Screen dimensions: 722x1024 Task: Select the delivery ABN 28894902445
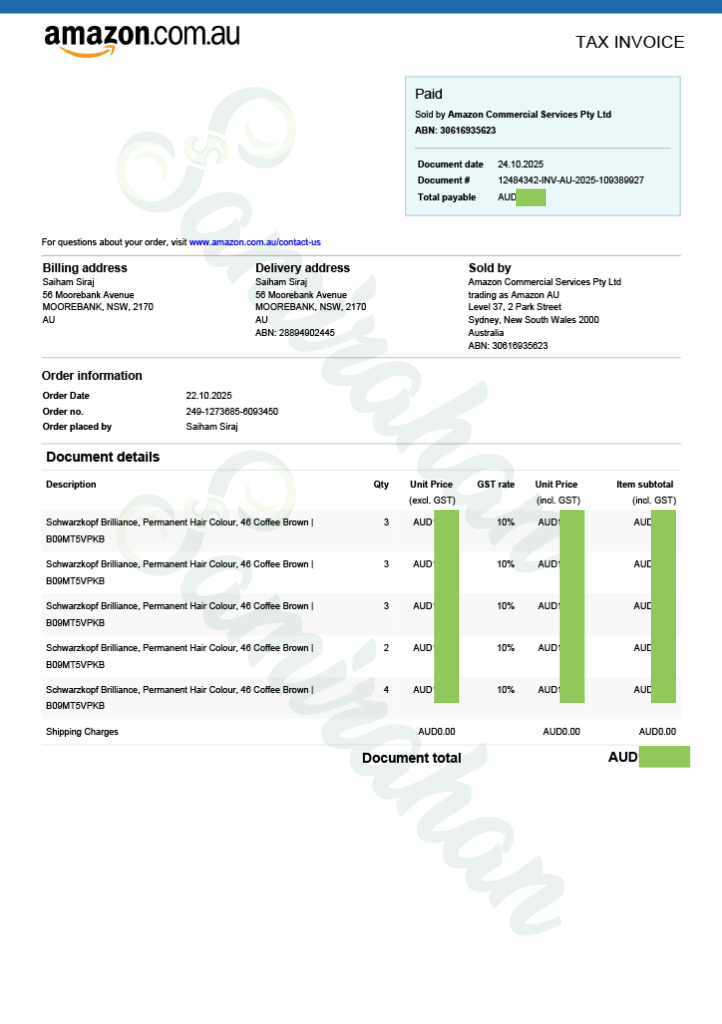click(x=309, y=333)
